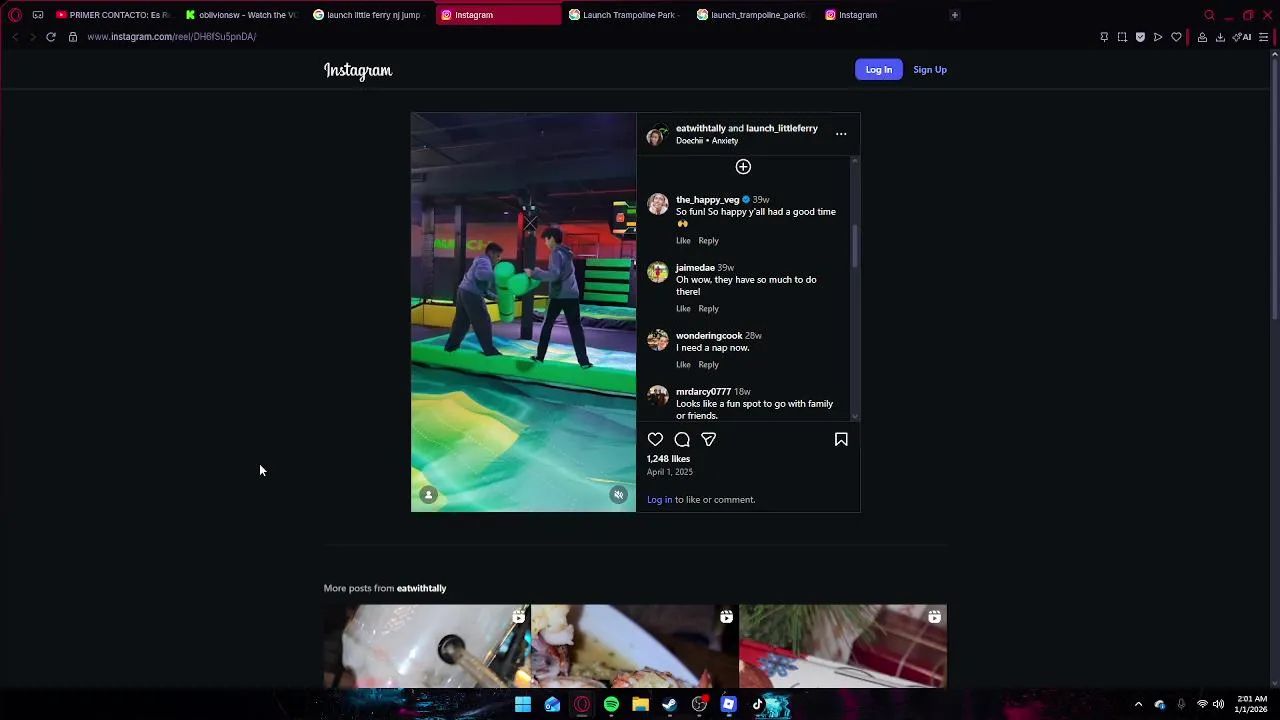Image resolution: width=1280 pixels, height=720 pixels.
Task: Like jaimedae's comment
Action: click(x=683, y=308)
